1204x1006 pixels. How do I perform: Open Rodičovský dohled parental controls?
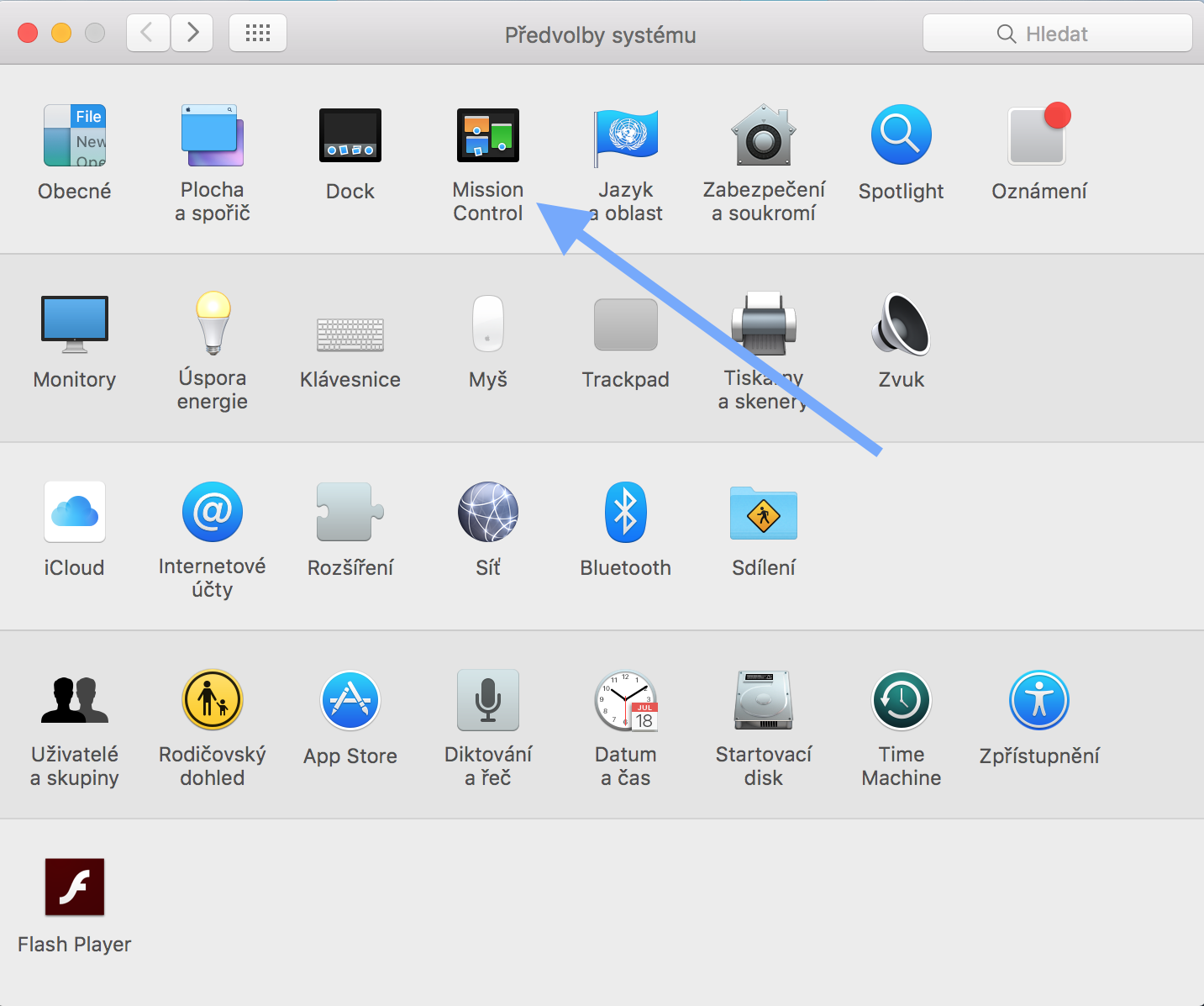pos(213,700)
